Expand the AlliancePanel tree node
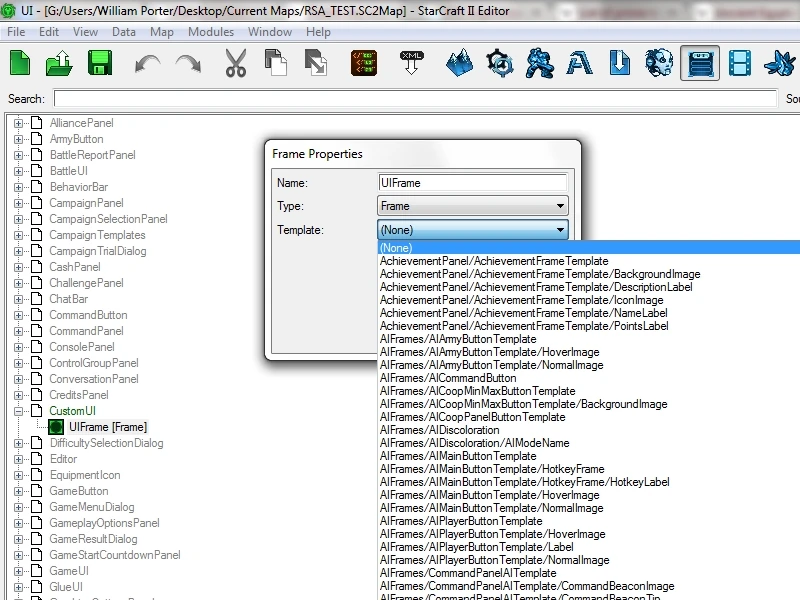This screenshot has width=800, height=600. pos(18,123)
